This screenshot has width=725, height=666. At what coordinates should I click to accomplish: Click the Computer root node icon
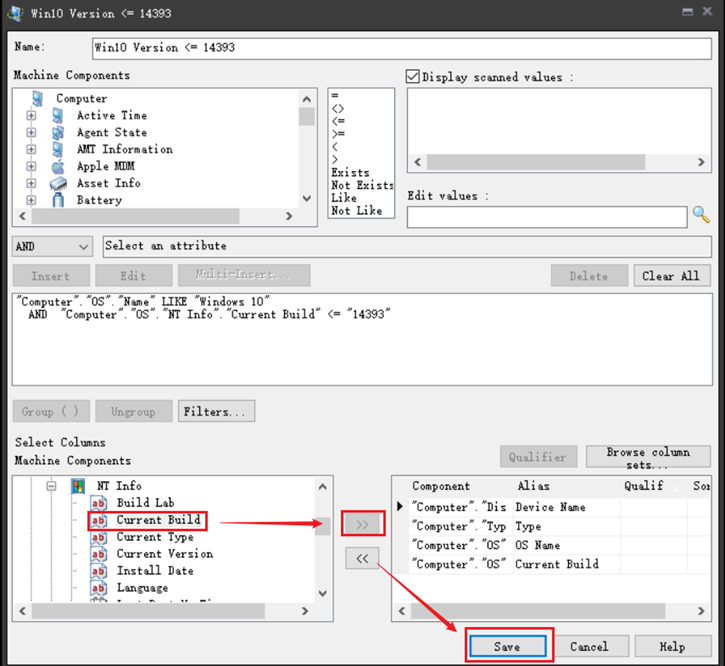coord(37,99)
